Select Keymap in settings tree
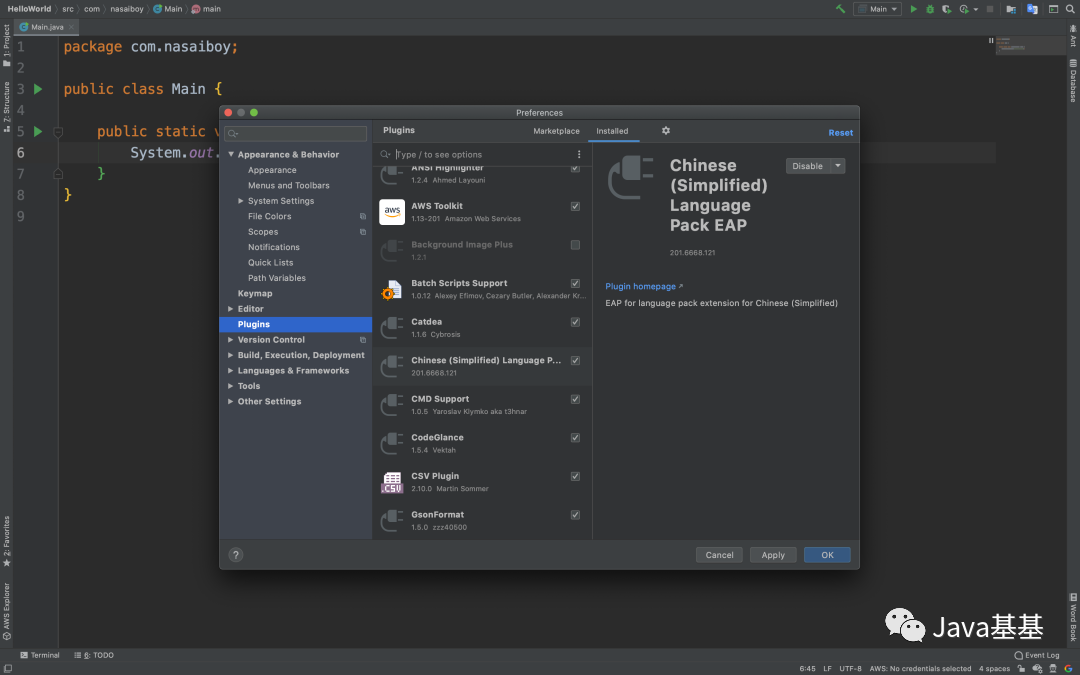 coord(255,293)
